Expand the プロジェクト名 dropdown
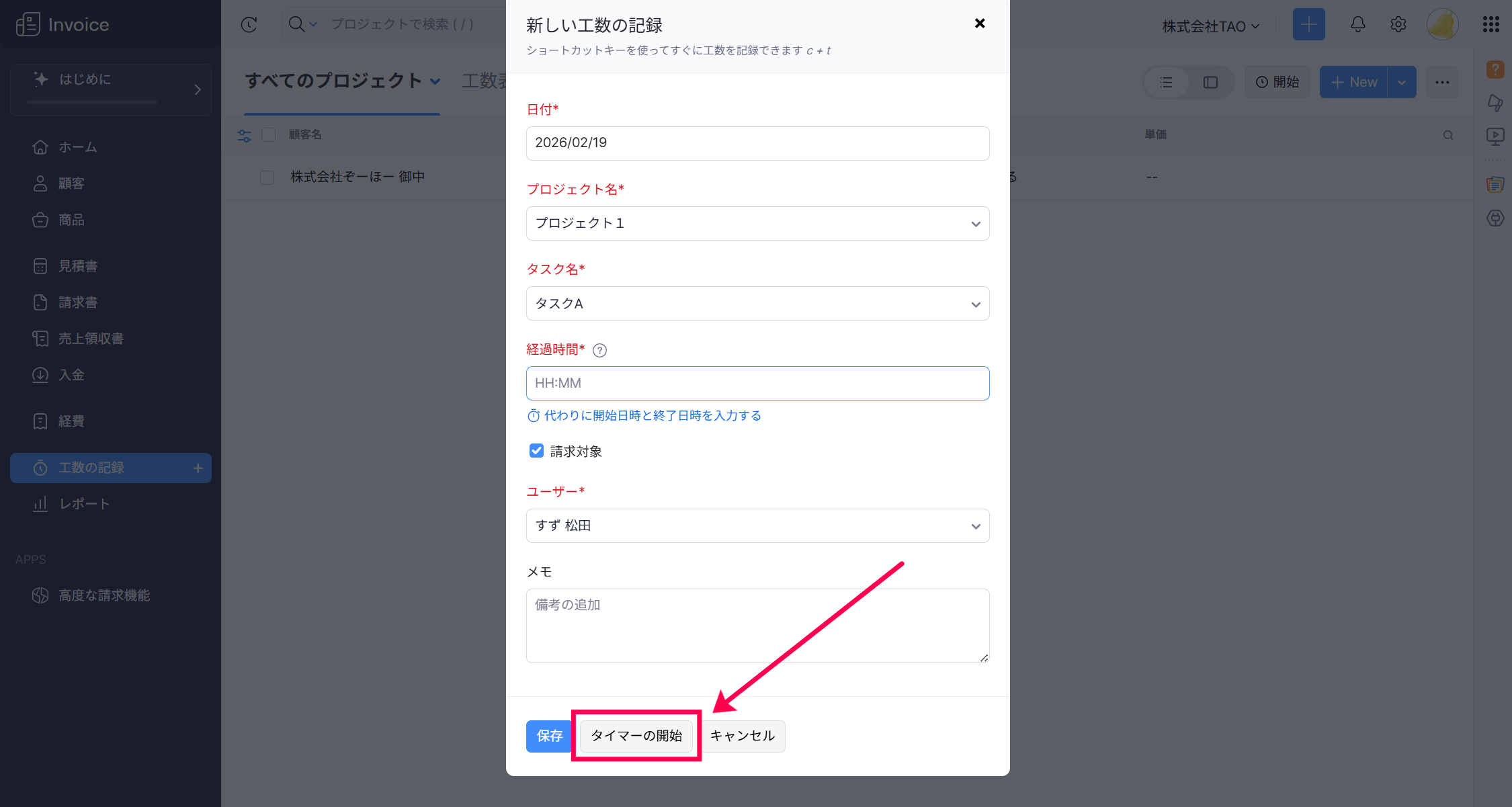Image resolution: width=1512 pixels, height=807 pixels. pos(757,223)
